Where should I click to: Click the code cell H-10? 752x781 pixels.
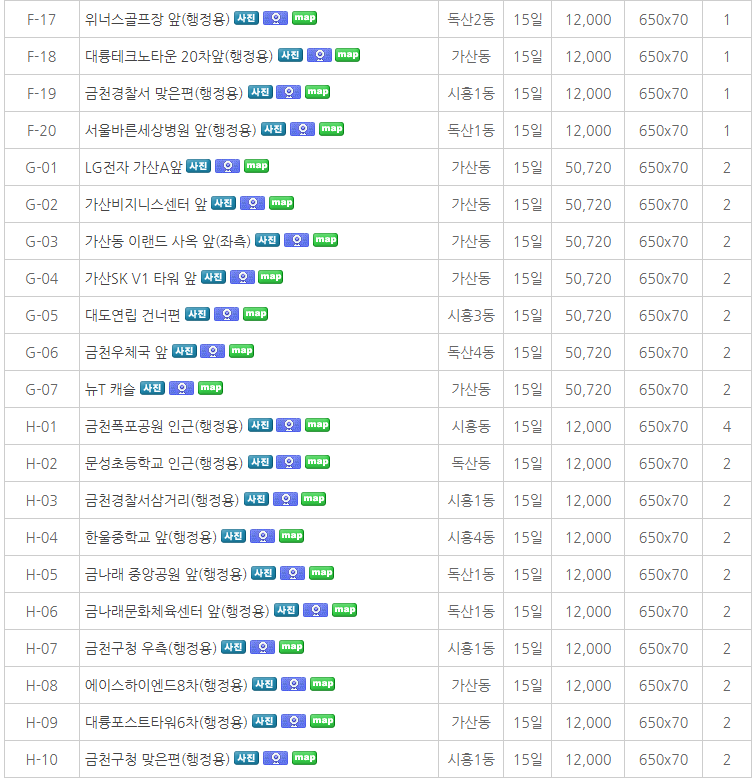tap(41, 760)
